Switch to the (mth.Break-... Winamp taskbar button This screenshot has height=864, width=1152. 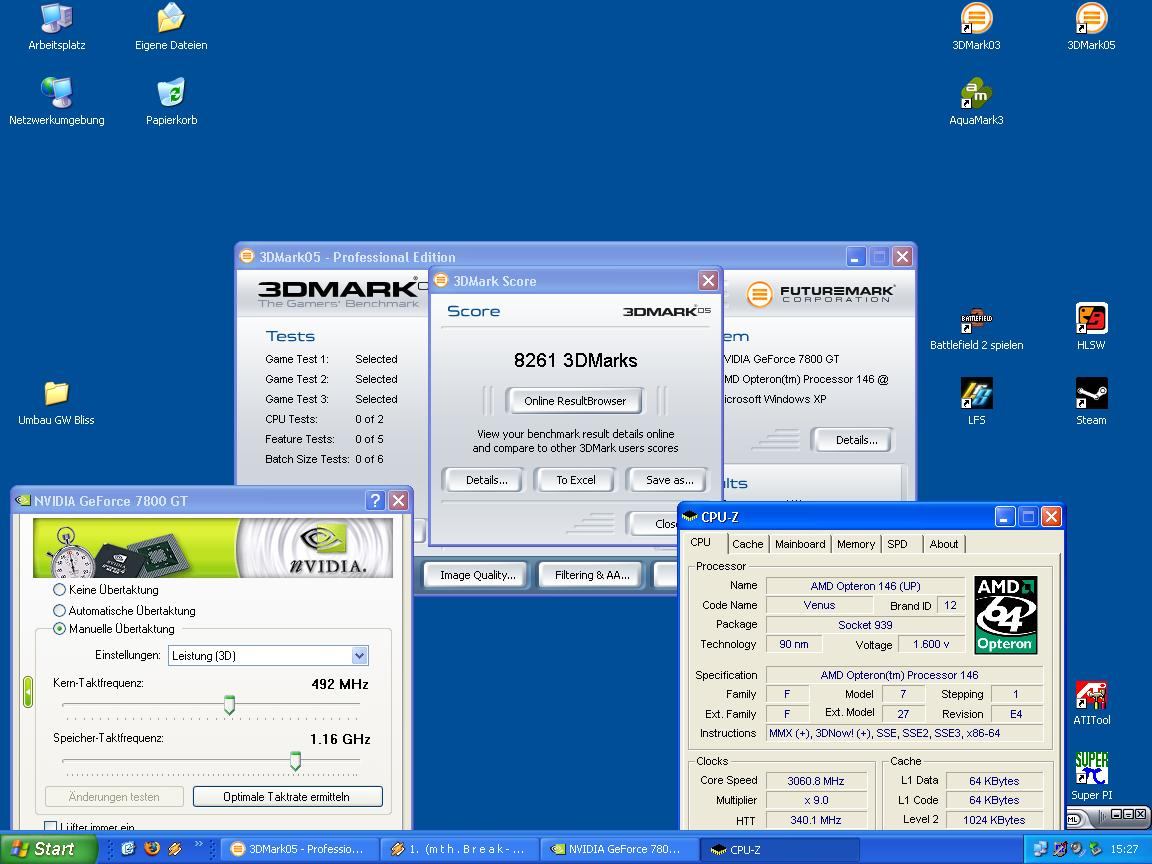(459, 849)
